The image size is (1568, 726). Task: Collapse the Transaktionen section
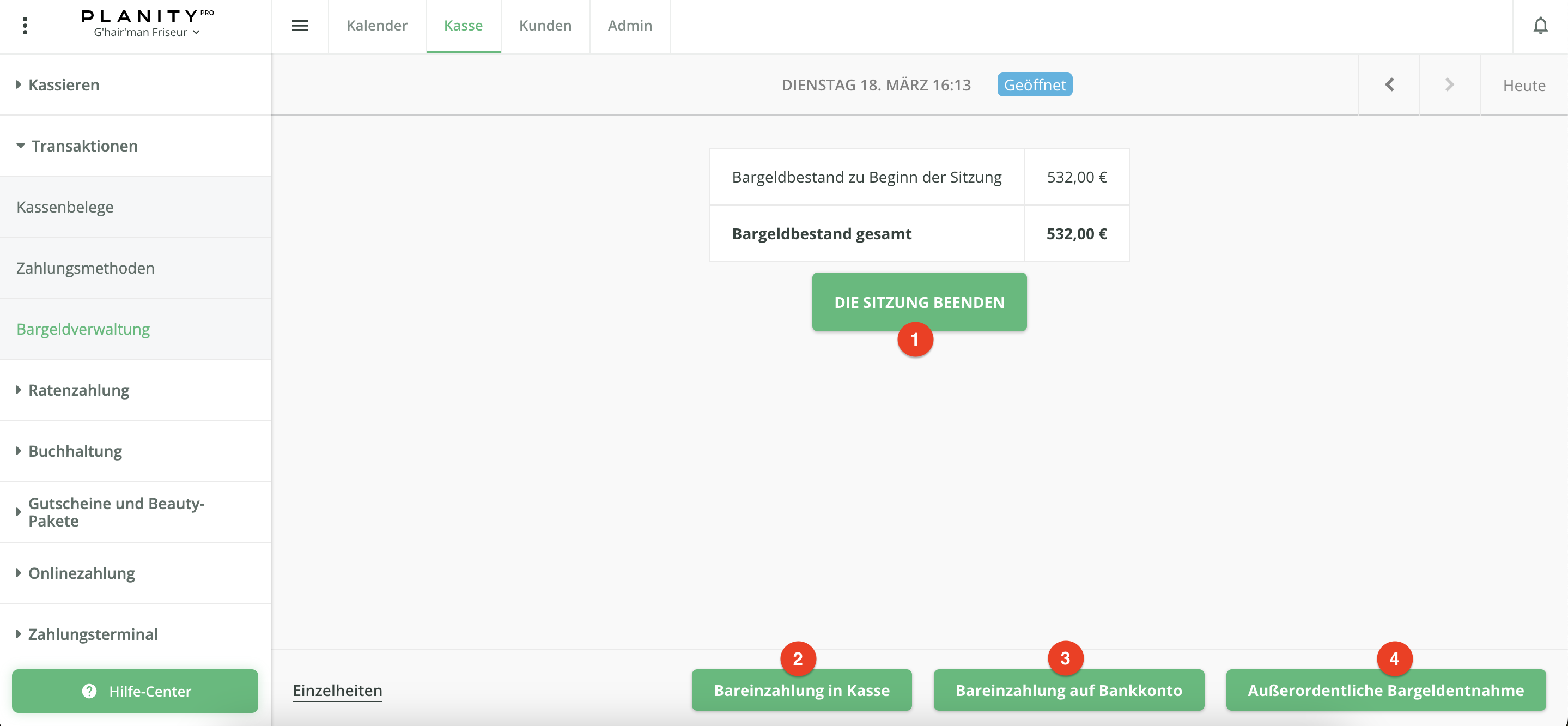point(84,146)
